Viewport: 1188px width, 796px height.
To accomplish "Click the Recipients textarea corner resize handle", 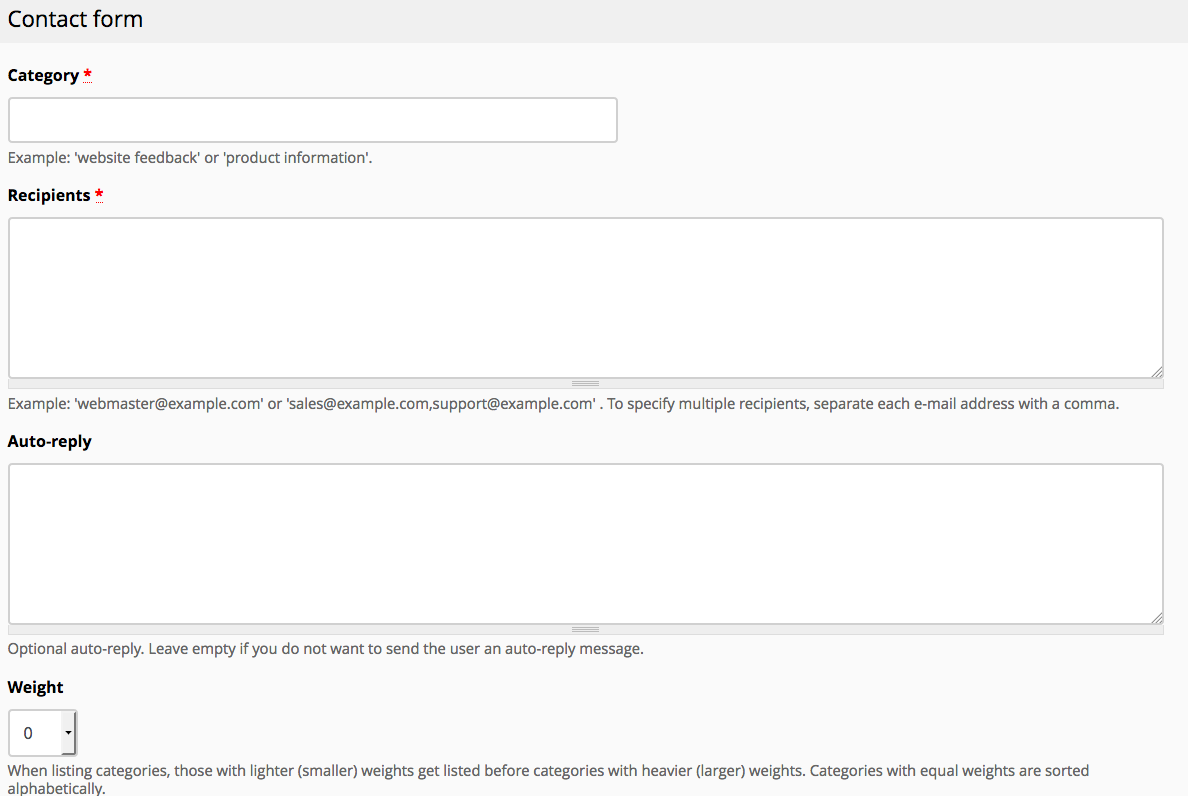I will [1156, 371].
